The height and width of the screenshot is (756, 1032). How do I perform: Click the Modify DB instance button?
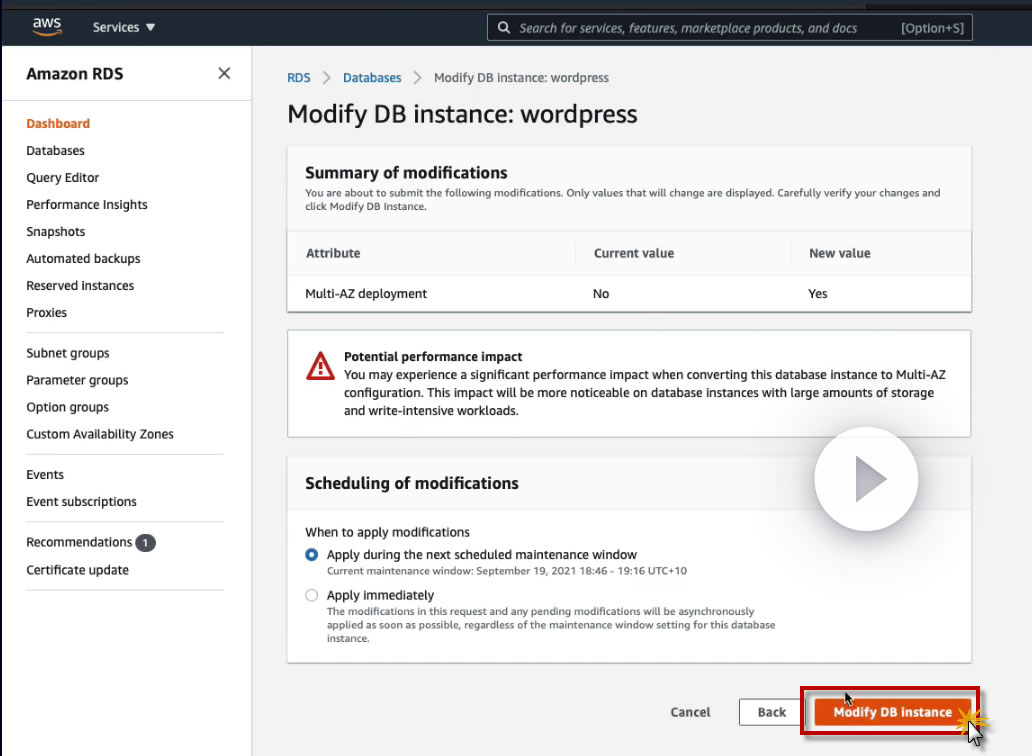pos(892,712)
